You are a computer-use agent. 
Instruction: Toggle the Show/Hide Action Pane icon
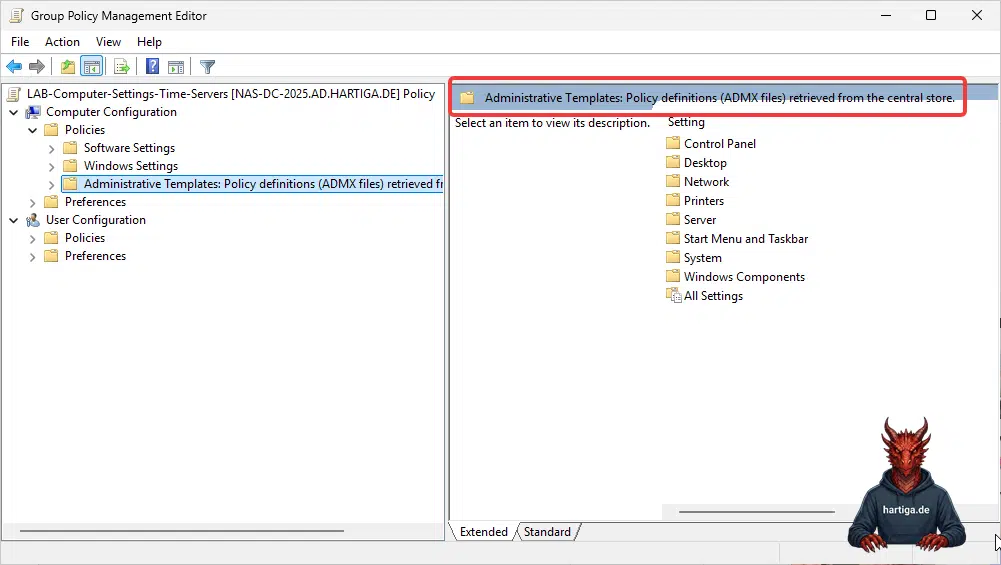click(176, 66)
